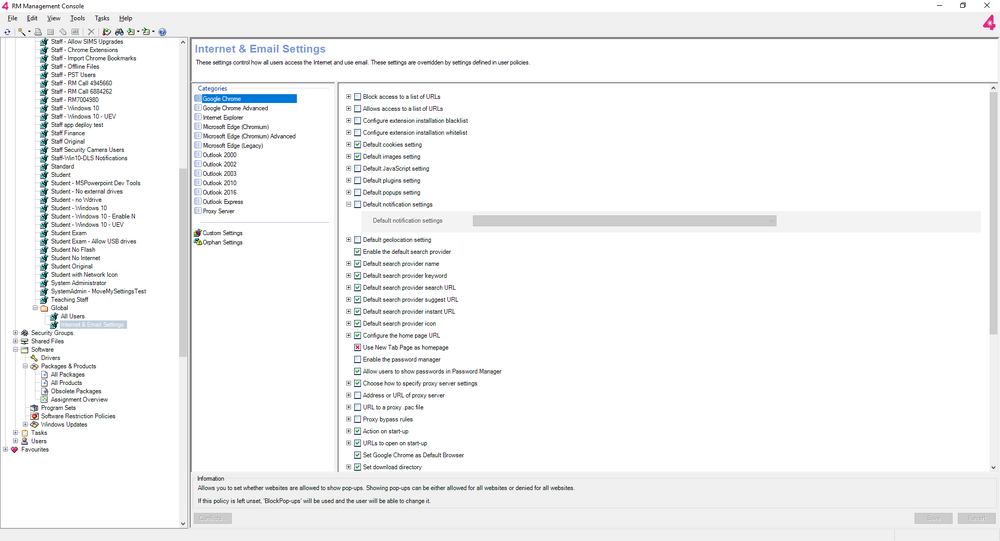
Task: Toggle Set Google Chrome as Default Browser
Action: [357, 456]
